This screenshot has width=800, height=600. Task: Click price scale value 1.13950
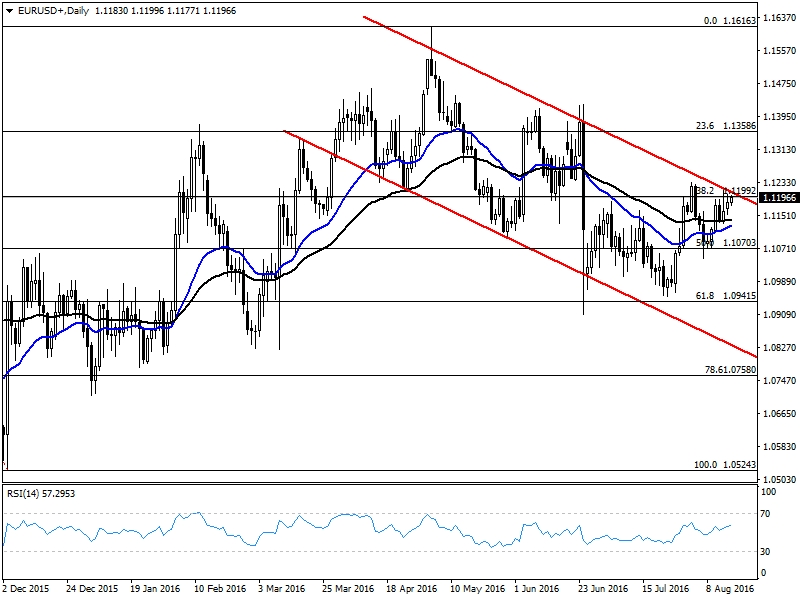click(x=780, y=117)
